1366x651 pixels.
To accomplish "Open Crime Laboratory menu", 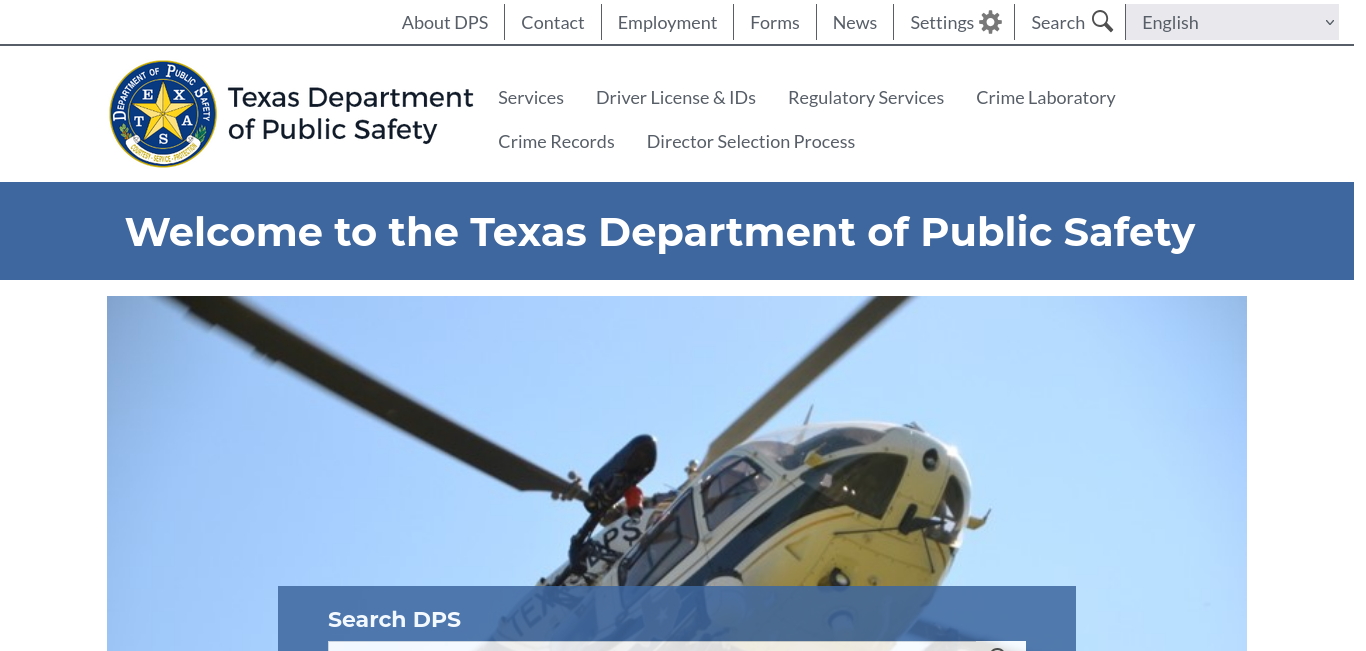I will pos(1046,97).
